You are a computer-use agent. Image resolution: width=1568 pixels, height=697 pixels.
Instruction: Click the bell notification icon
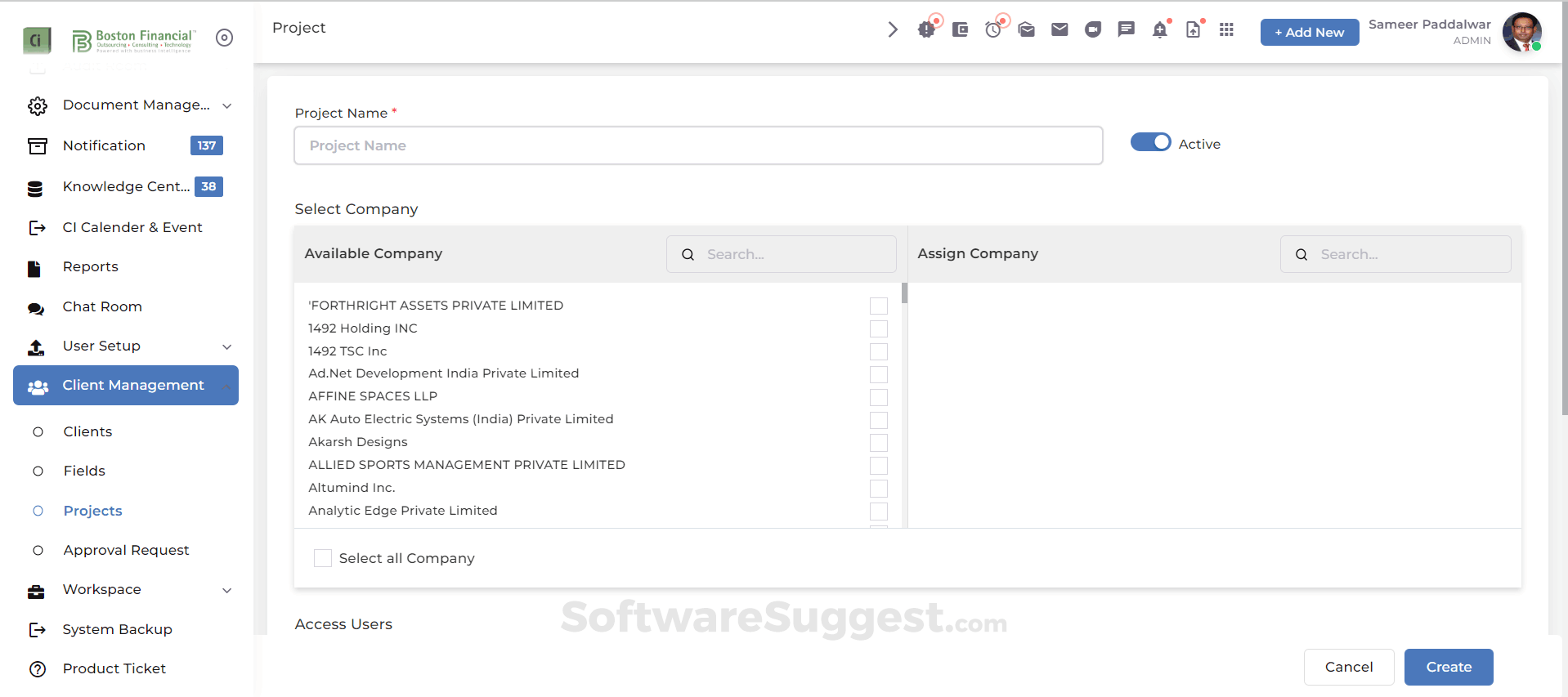[x=1159, y=30]
